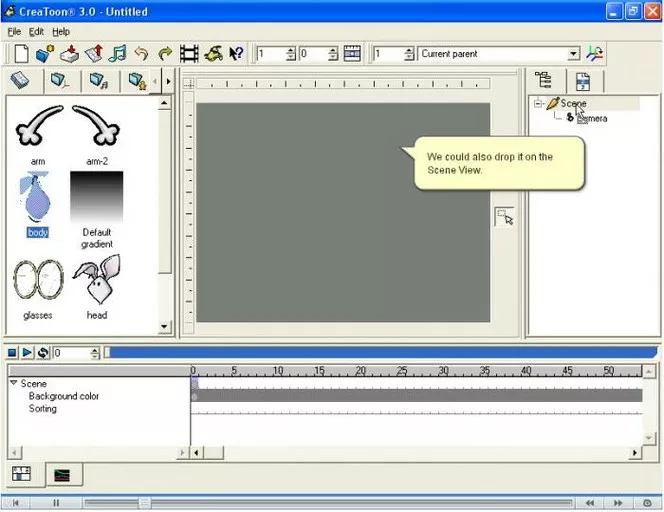Open the scene tree hierarchy tab

(x=544, y=81)
